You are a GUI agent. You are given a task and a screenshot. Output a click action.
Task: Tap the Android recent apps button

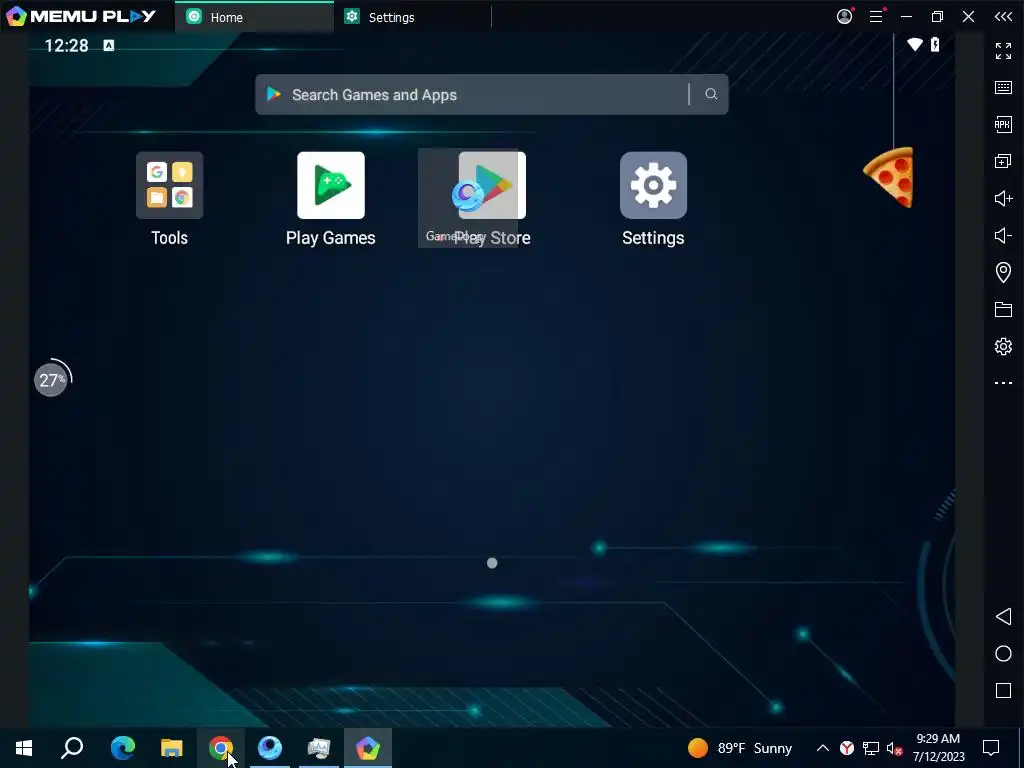1003,690
